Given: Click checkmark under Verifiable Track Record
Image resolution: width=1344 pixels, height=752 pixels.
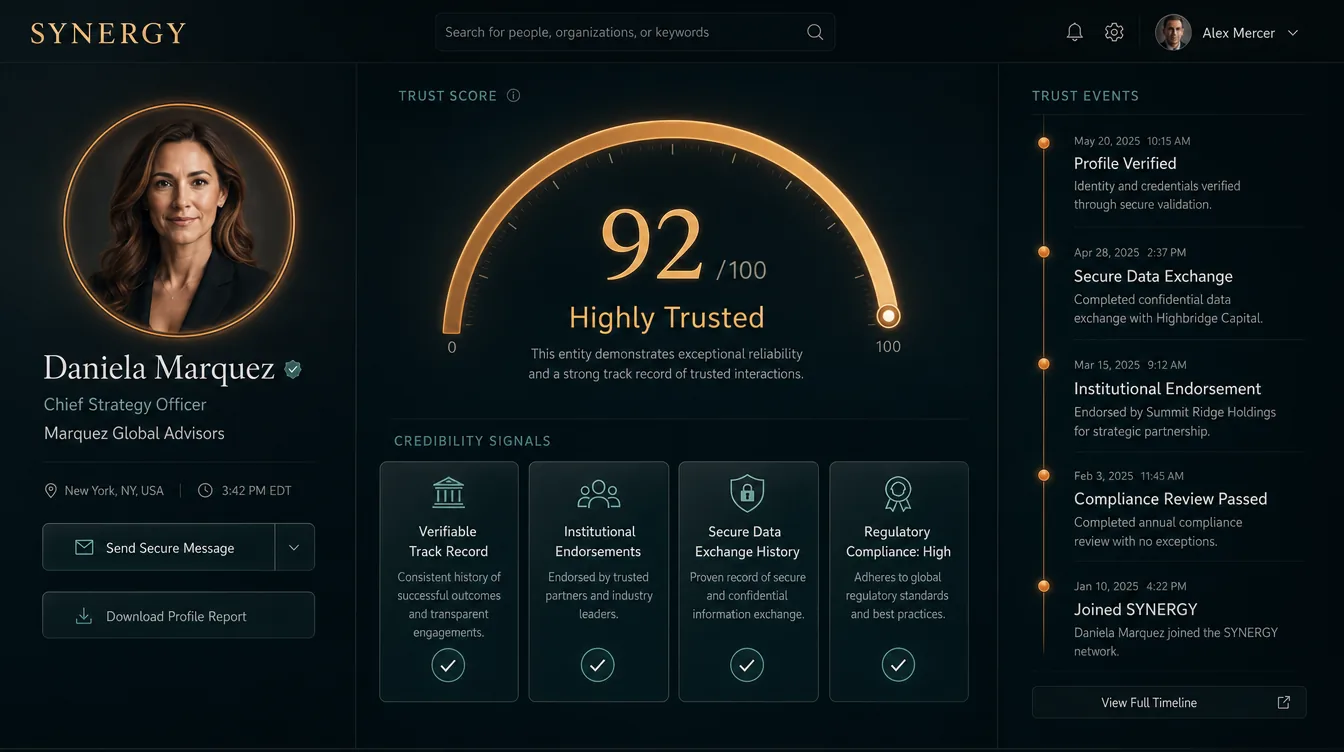Looking at the screenshot, I should pos(448,665).
